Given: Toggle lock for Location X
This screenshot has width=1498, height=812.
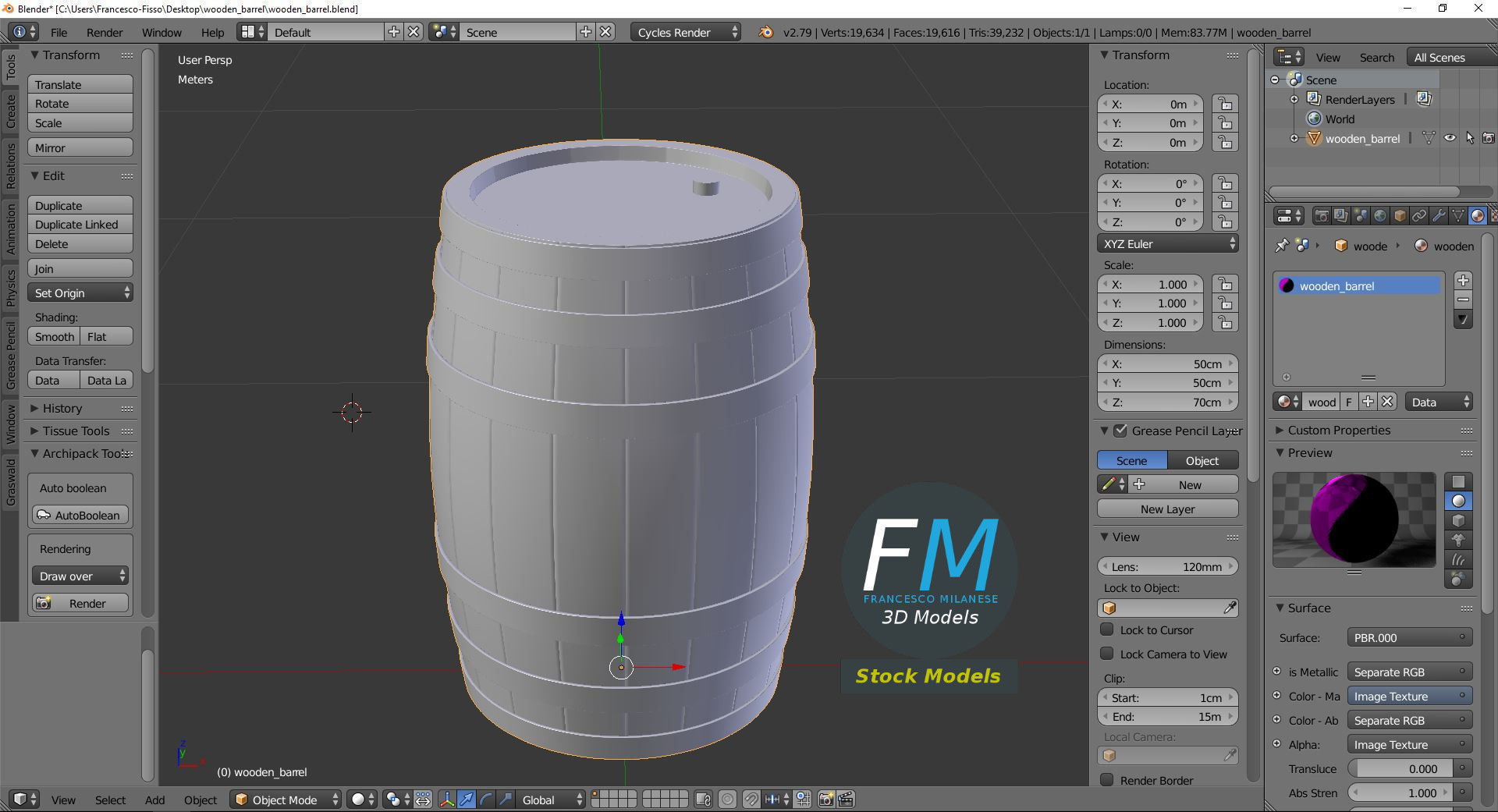Looking at the screenshot, I should (1225, 104).
